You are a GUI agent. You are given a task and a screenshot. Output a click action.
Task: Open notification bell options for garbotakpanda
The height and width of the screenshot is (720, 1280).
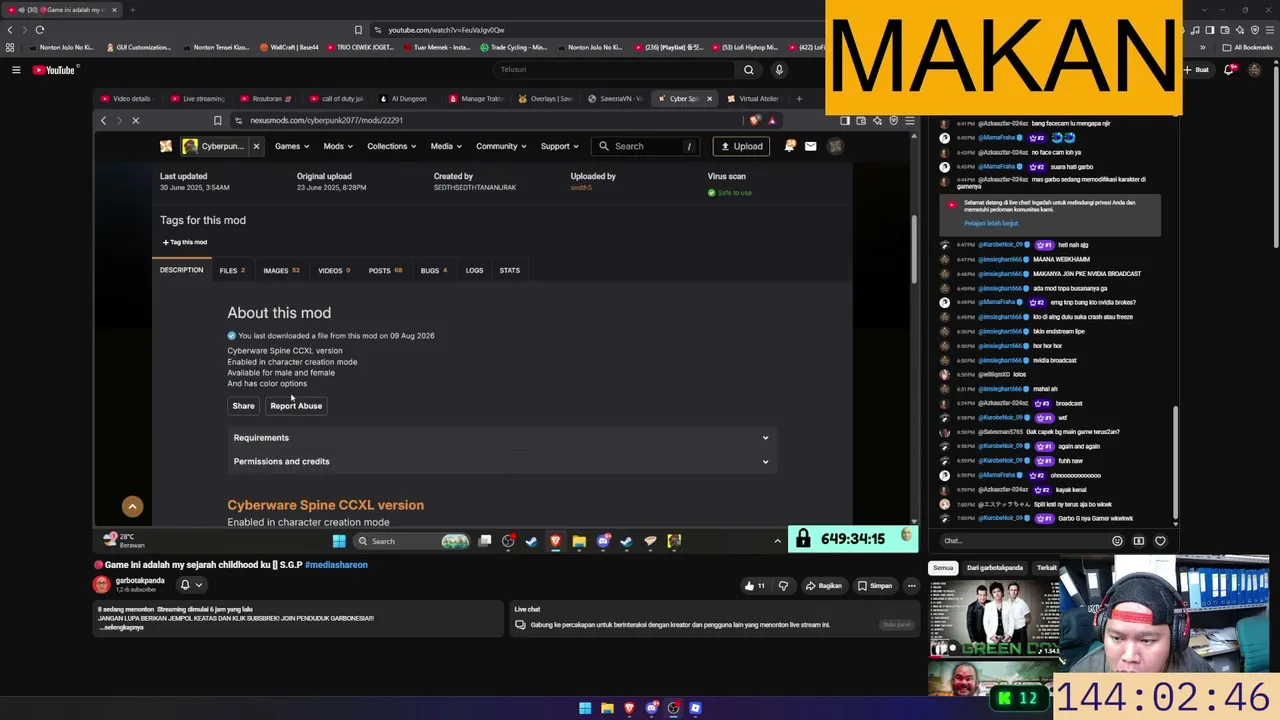[190, 585]
